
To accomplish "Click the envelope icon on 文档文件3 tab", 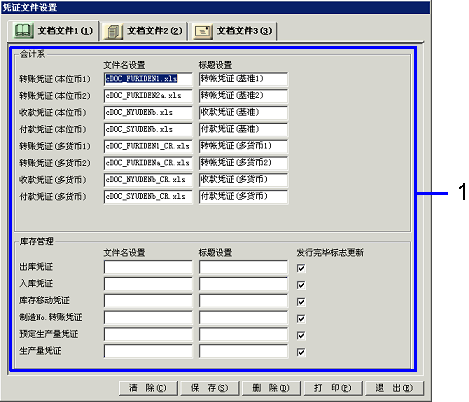I will click(x=203, y=32).
